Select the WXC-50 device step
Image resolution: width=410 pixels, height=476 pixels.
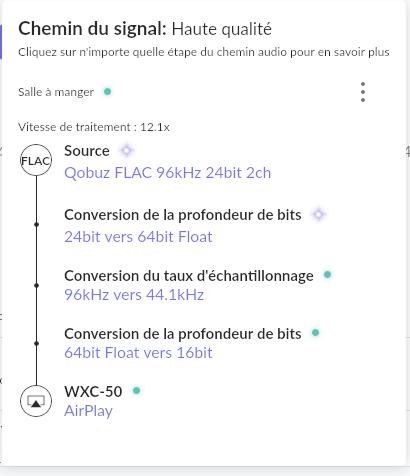pyautogui.click(x=93, y=392)
